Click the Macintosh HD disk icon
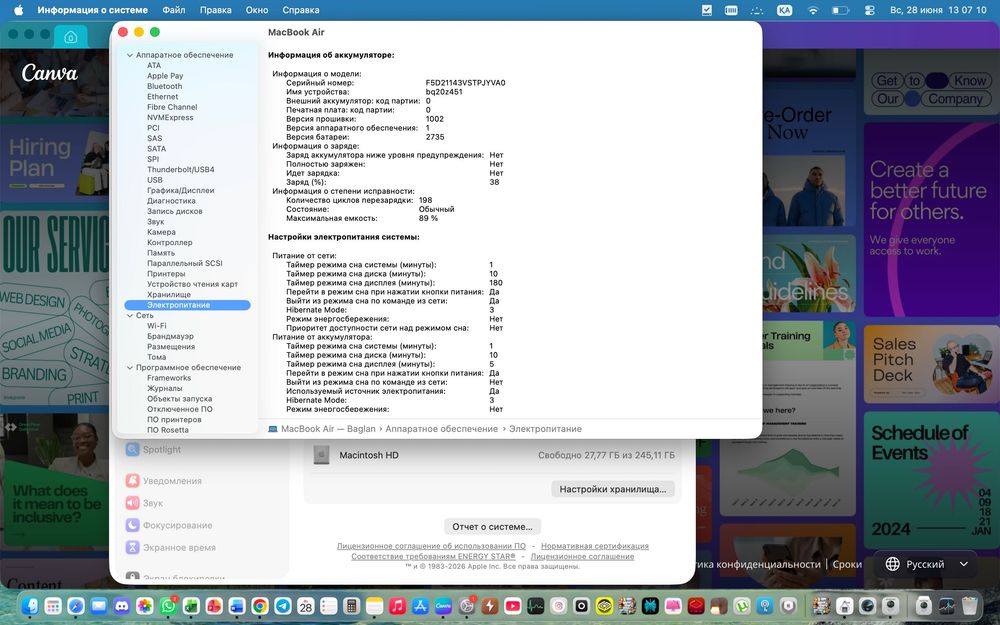The width and height of the screenshot is (1000, 625). click(321, 455)
